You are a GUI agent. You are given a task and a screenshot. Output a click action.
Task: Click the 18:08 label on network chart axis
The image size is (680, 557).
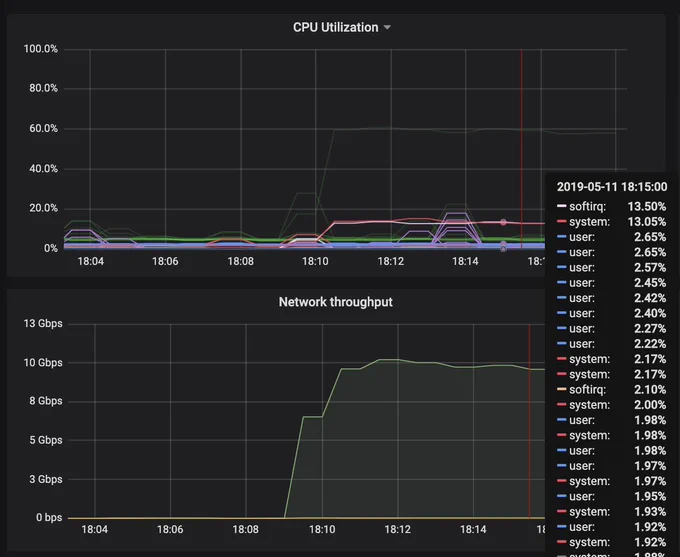[245, 530]
